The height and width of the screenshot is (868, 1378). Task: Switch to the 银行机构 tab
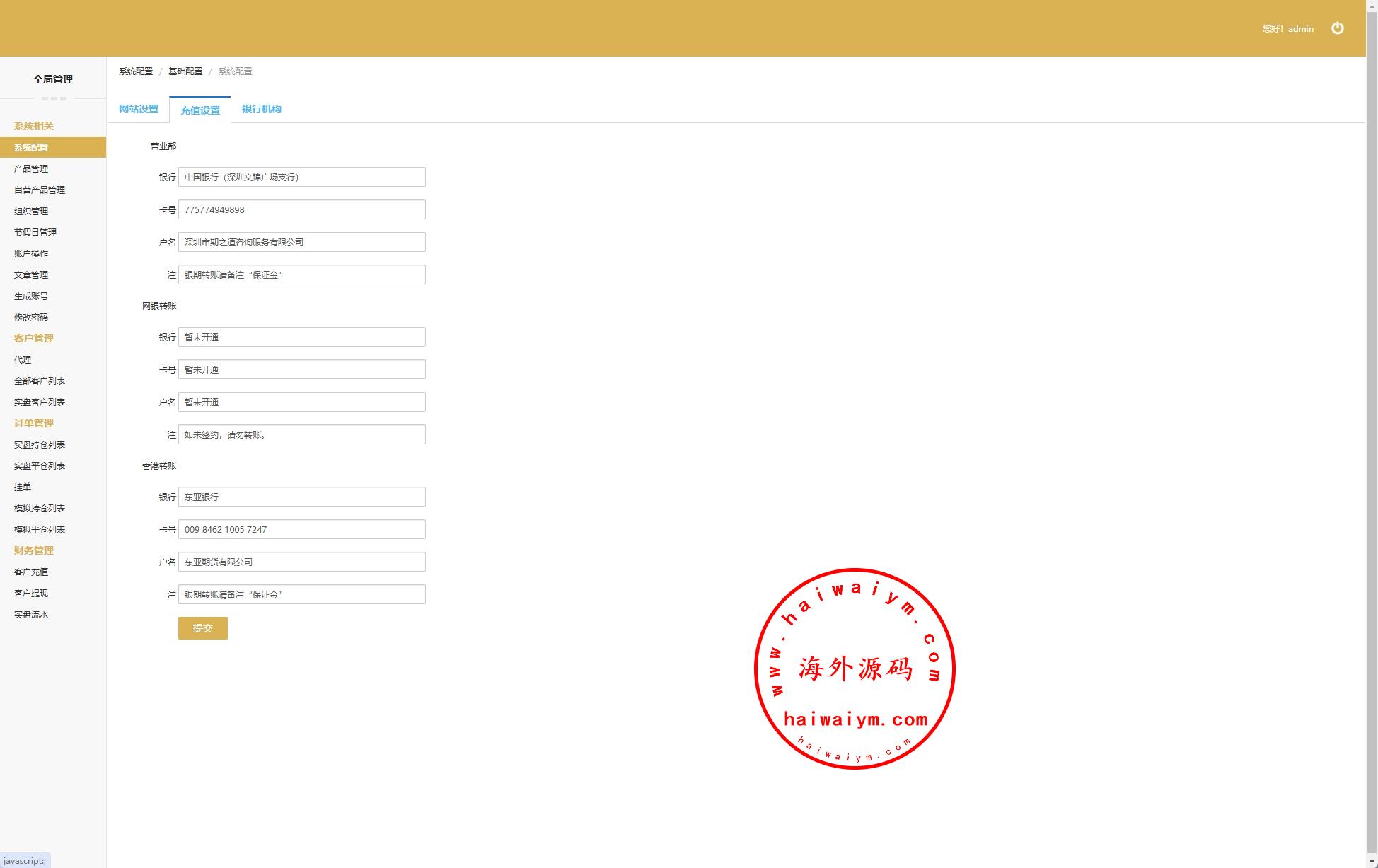[x=262, y=109]
